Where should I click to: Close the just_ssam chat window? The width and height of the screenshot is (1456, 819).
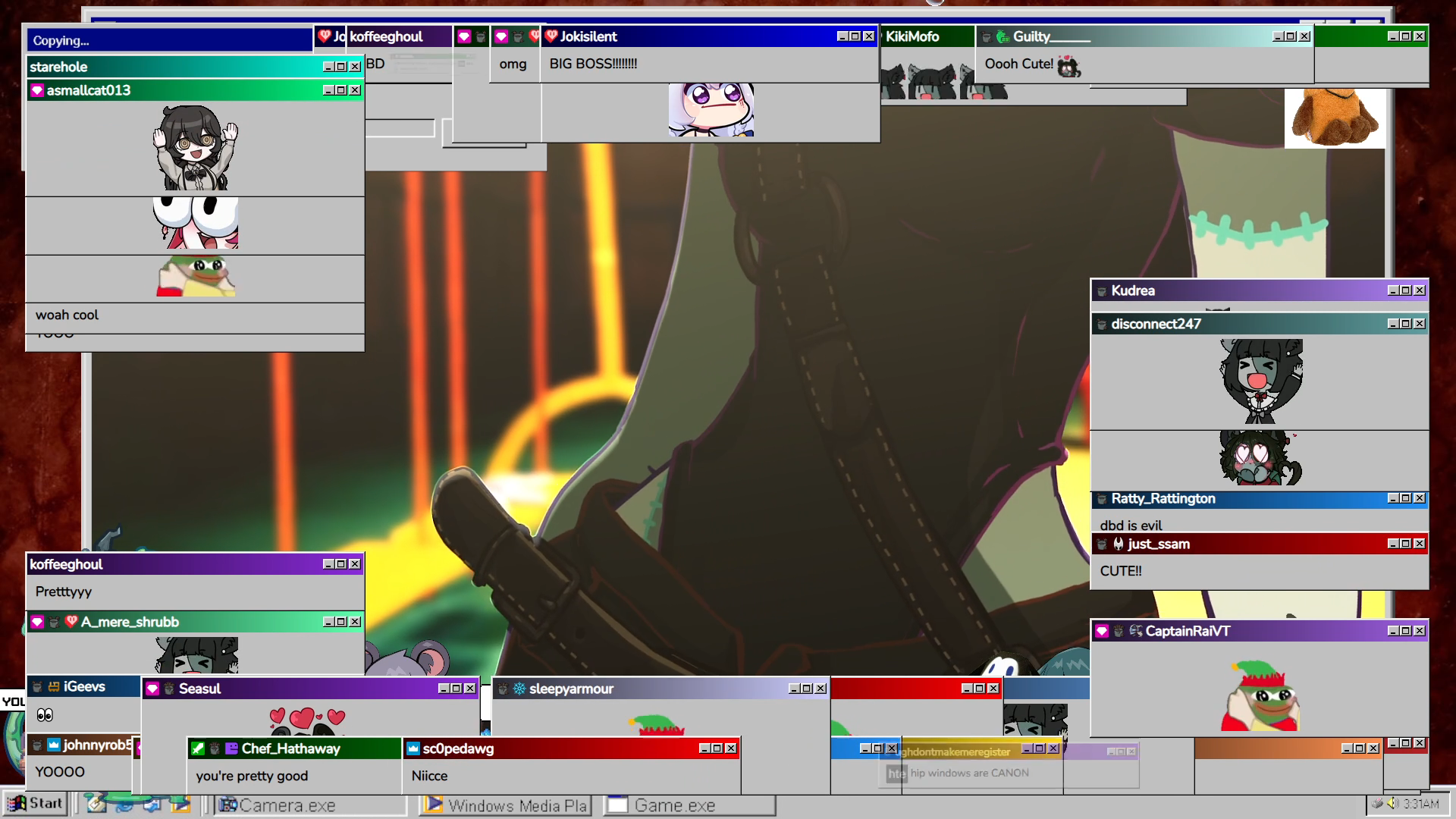1420,544
